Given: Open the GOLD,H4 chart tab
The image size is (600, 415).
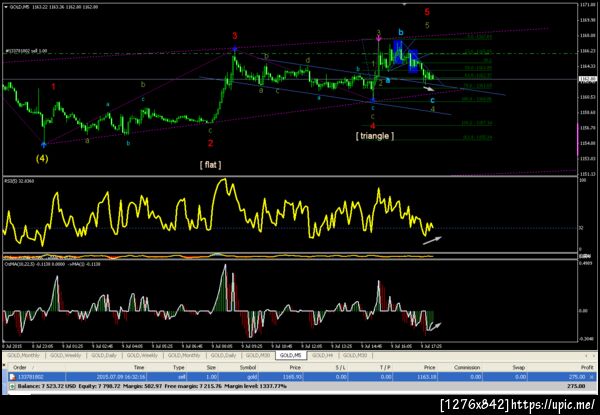Looking at the screenshot, I should pyautogui.click(x=322, y=356).
